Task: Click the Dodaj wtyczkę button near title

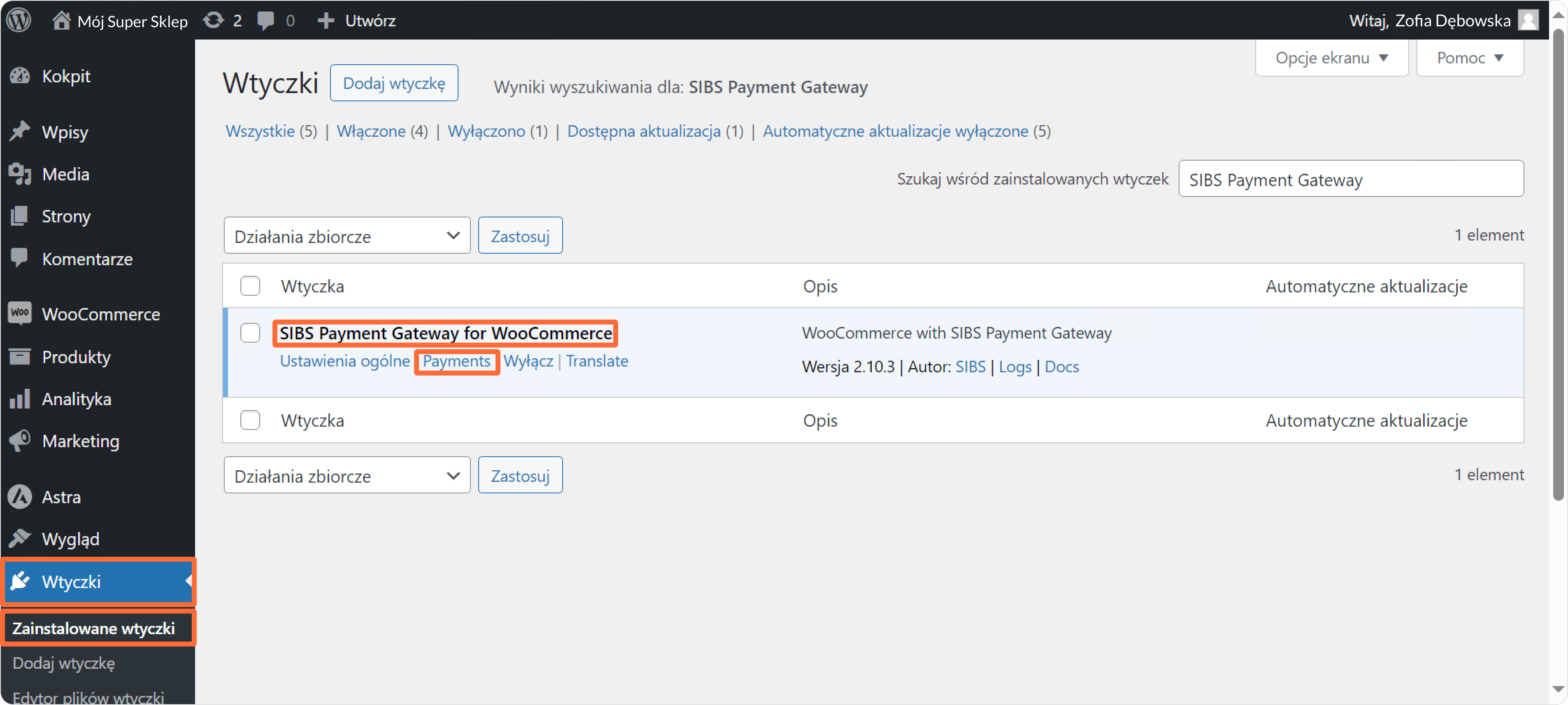Action: (394, 84)
